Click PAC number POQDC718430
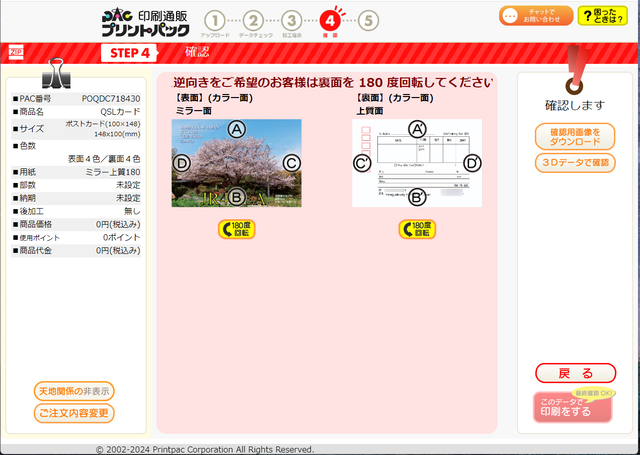The width and height of the screenshot is (640, 455). [x=111, y=98]
